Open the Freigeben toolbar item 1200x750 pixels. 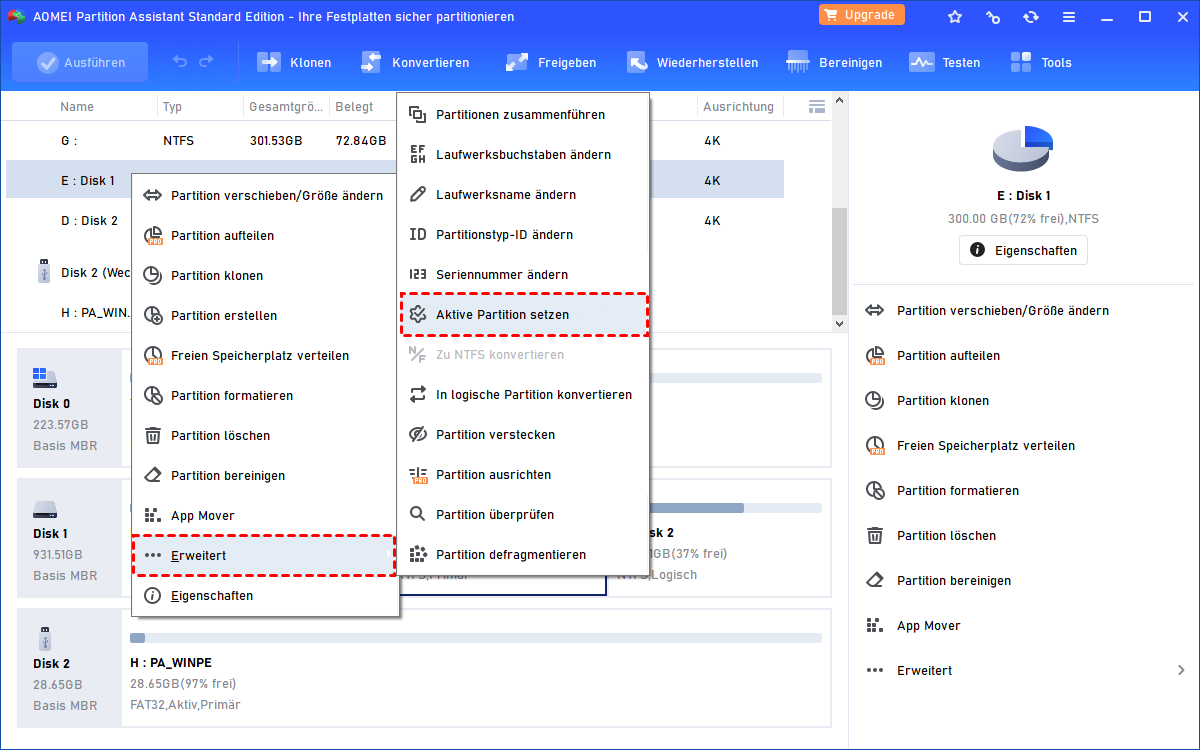pos(551,62)
